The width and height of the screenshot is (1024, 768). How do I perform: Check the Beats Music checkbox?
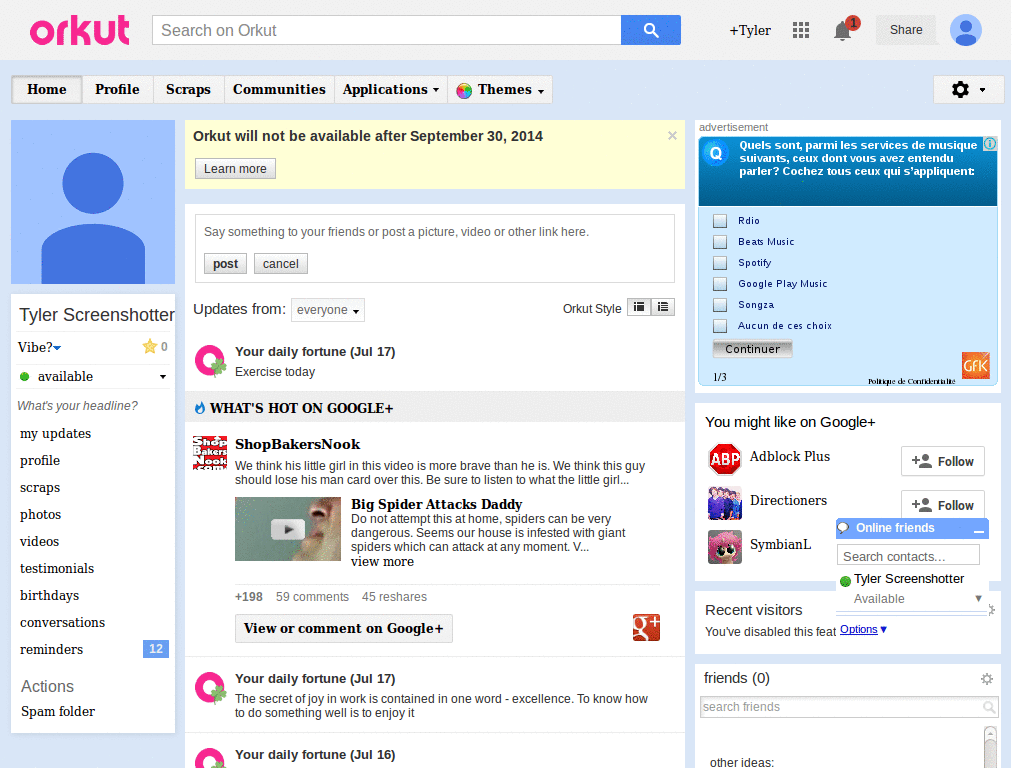pyautogui.click(x=720, y=242)
